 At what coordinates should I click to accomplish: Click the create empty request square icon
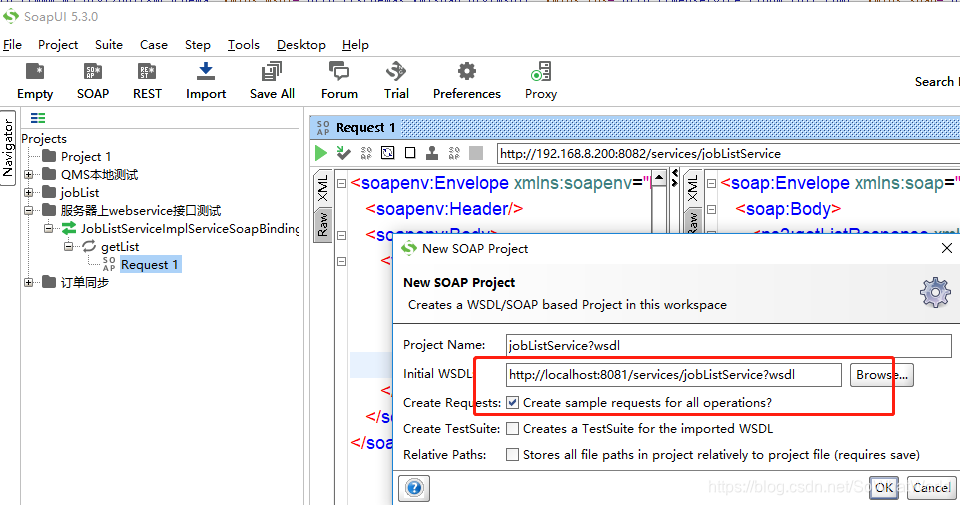[x=410, y=153]
